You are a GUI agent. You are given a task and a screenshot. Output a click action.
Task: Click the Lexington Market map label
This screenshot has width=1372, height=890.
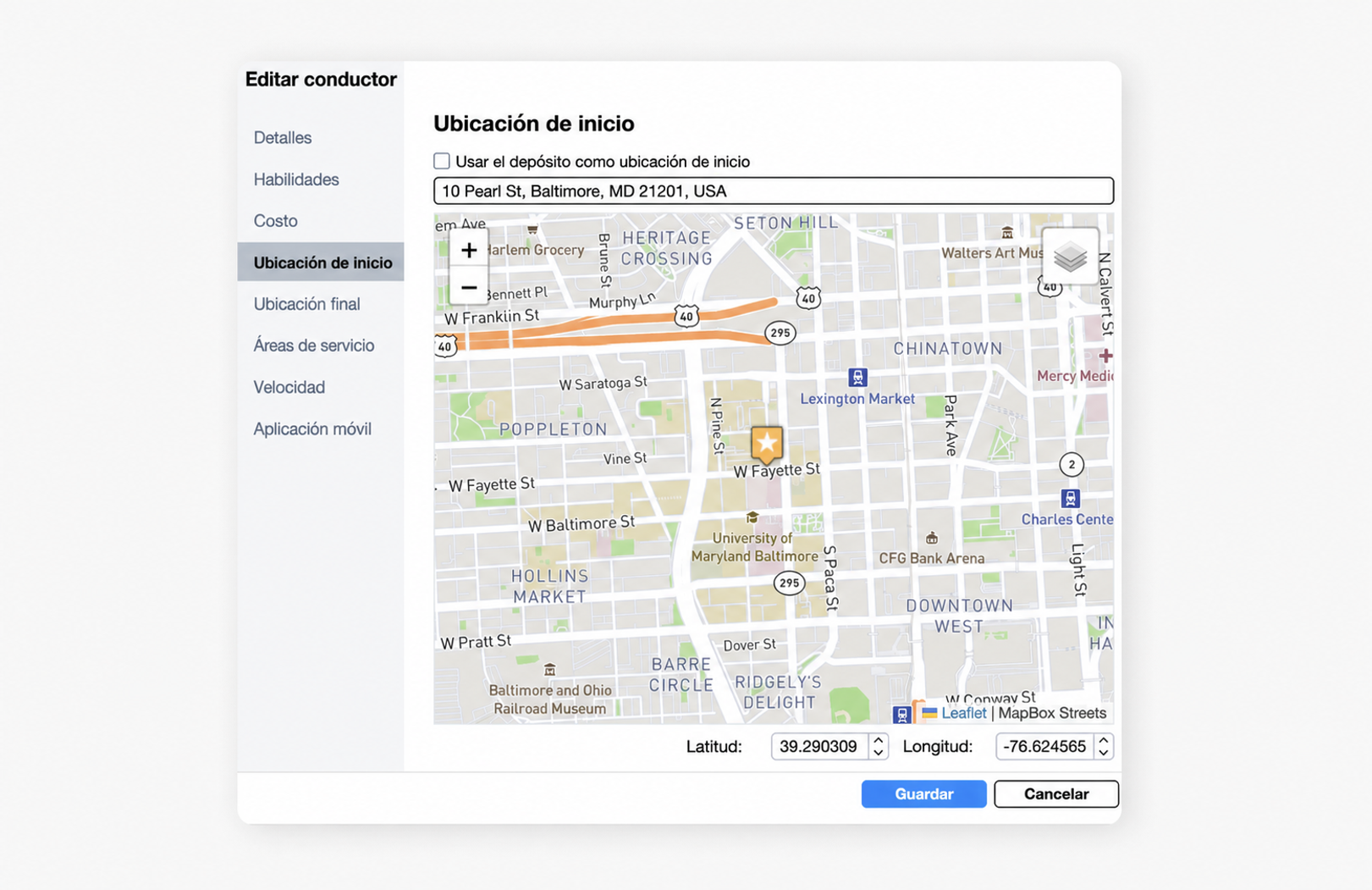tap(857, 399)
